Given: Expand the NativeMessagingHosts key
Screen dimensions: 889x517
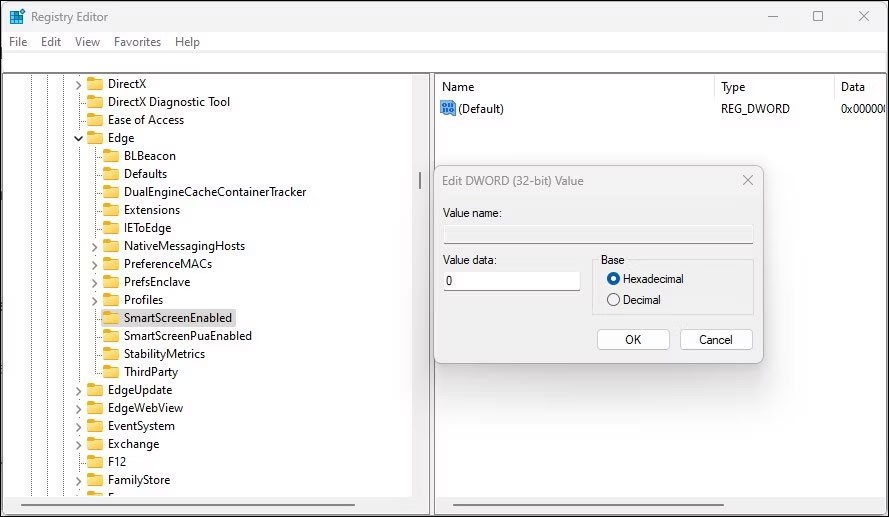Looking at the screenshot, I should click(x=95, y=246).
